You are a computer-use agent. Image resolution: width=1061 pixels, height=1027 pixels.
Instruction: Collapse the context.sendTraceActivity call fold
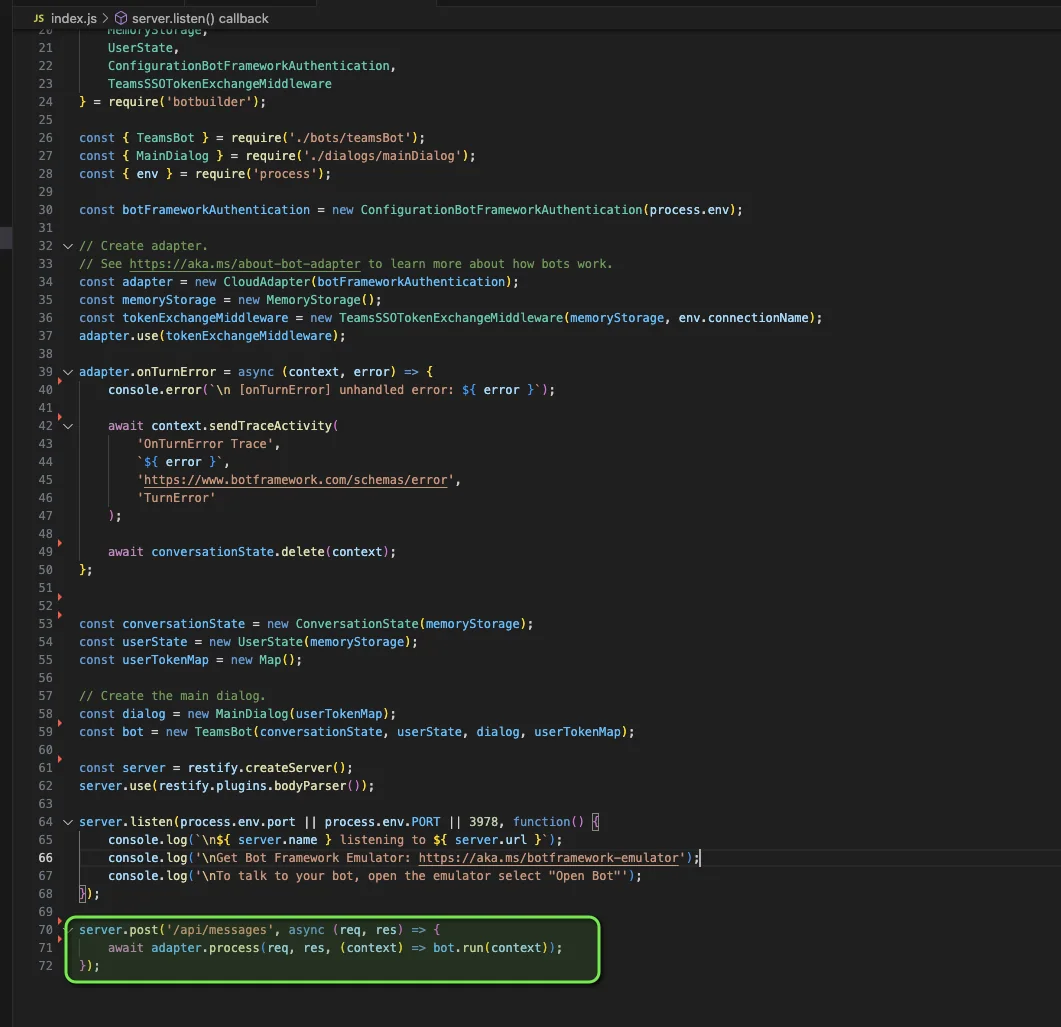pyautogui.click(x=68, y=426)
